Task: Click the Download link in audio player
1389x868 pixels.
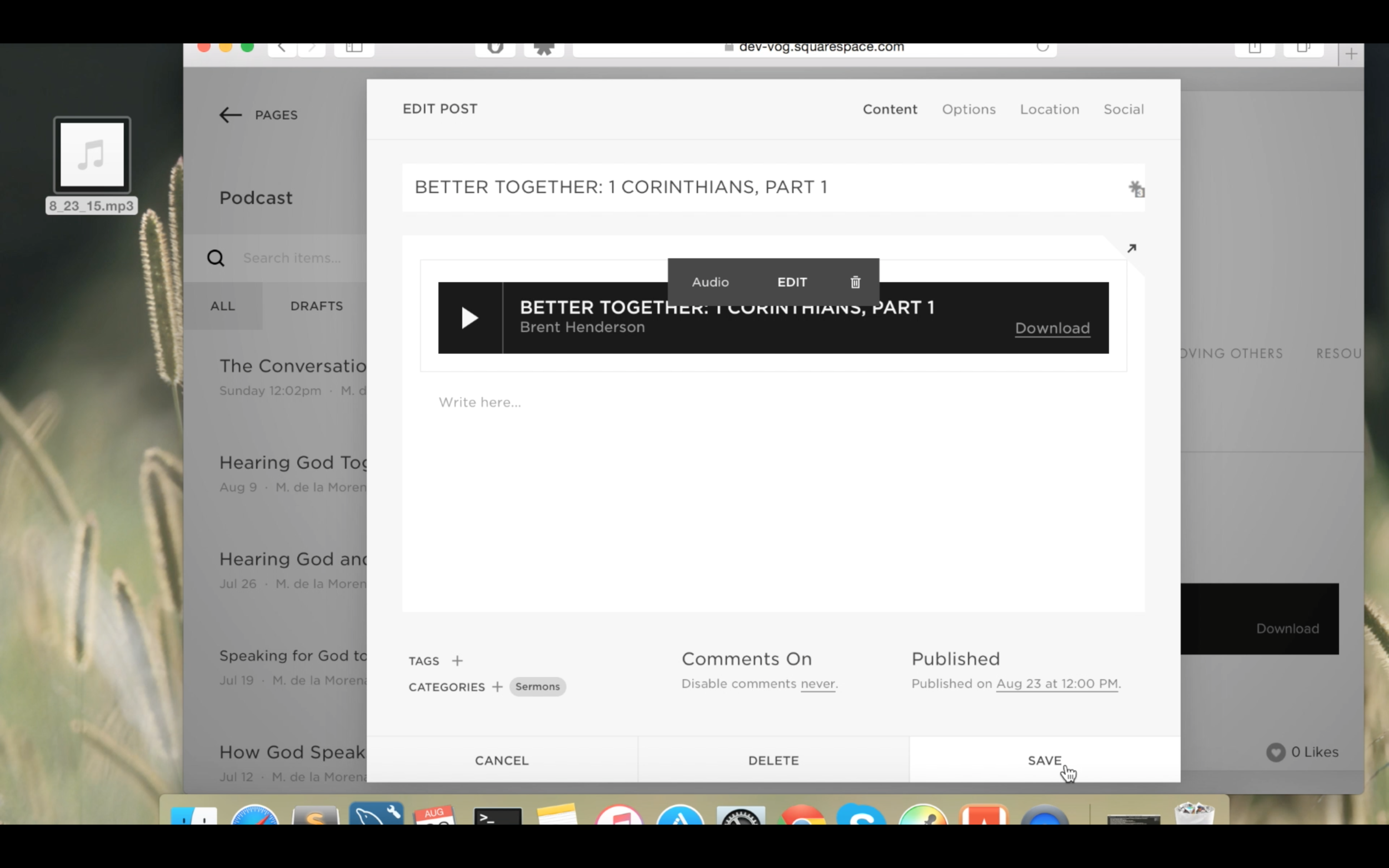Action: pyautogui.click(x=1052, y=328)
